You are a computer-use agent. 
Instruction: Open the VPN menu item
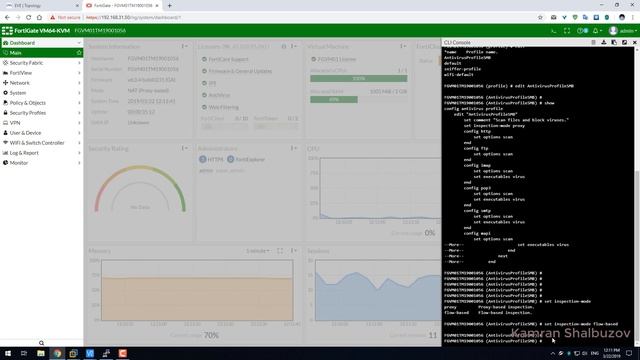tap(41, 123)
